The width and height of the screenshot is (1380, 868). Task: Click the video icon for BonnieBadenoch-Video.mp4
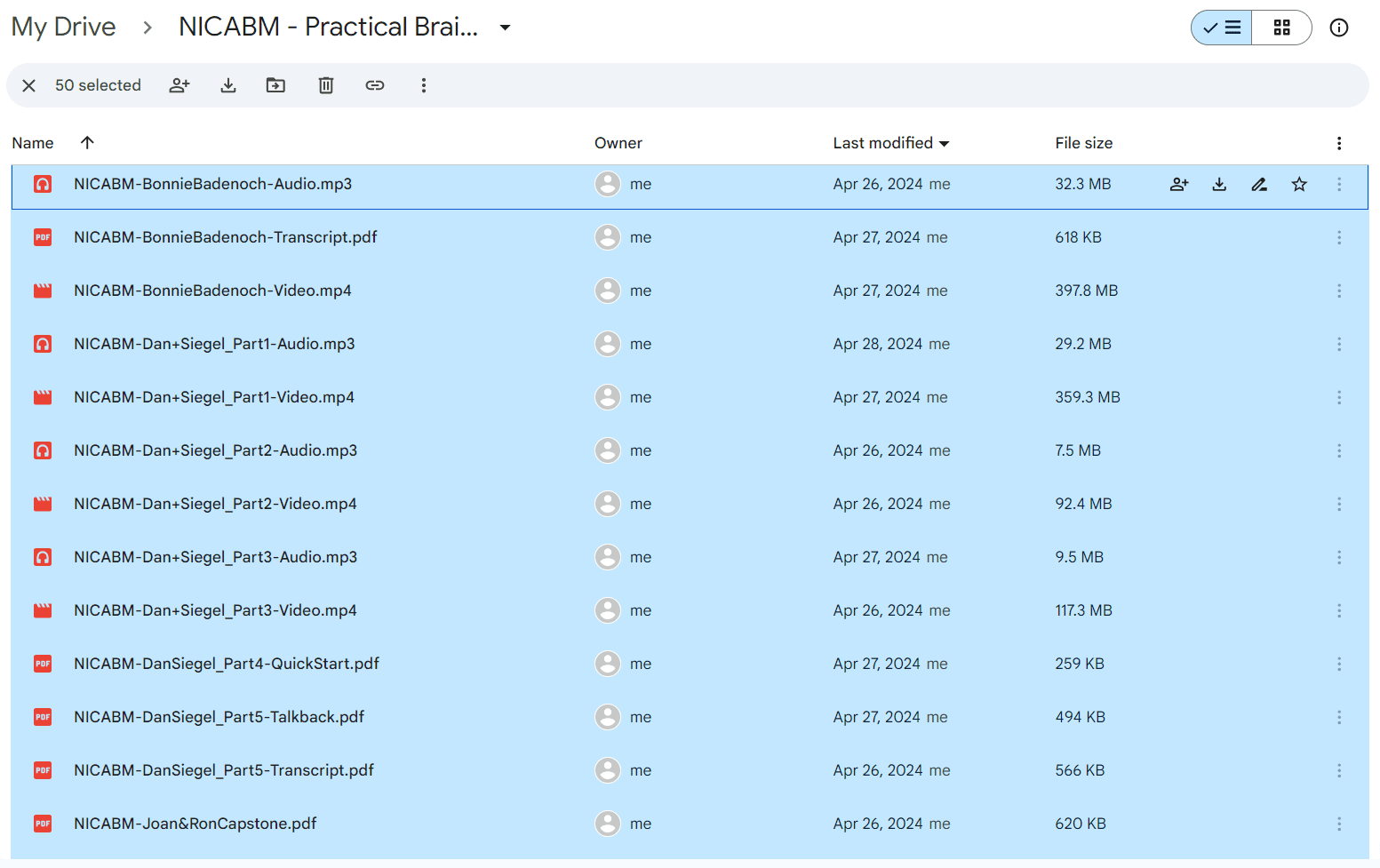pos(43,291)
